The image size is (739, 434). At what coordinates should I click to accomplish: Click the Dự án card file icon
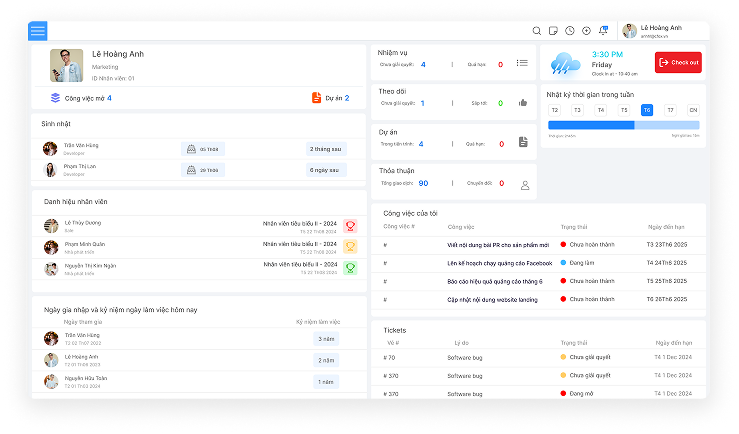point(523,142)
